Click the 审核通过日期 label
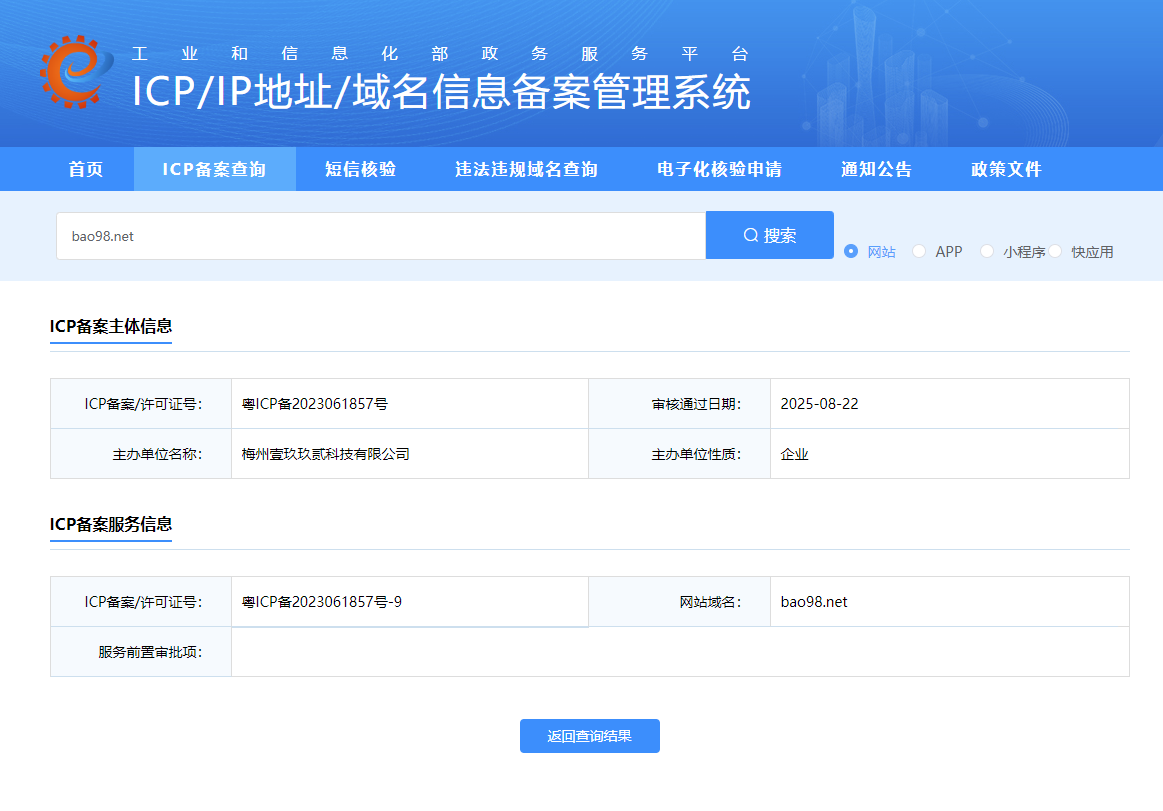Viewport: 1163px width, 811px height. (x=696, y=404)
